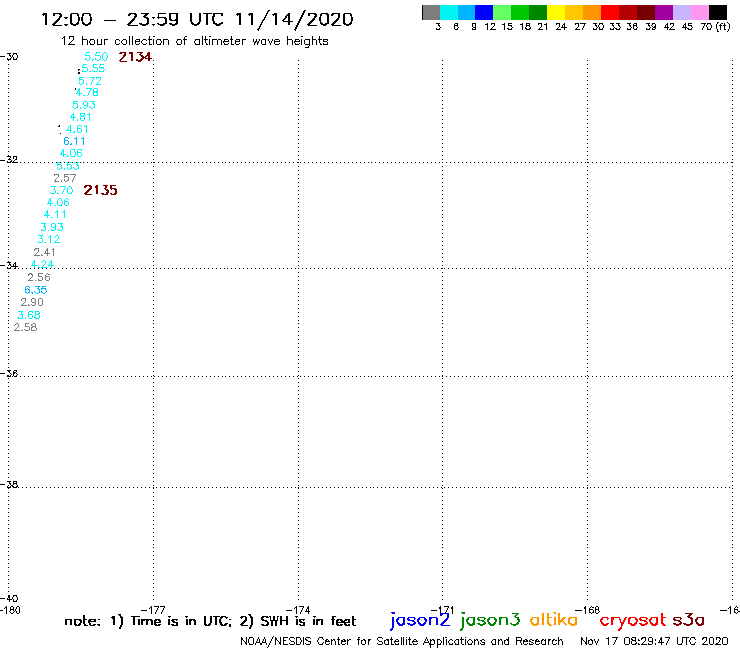This screenshot has width=740, height=650.
Task: Select the 5.93 wave height reading
Action: [84, 105]
